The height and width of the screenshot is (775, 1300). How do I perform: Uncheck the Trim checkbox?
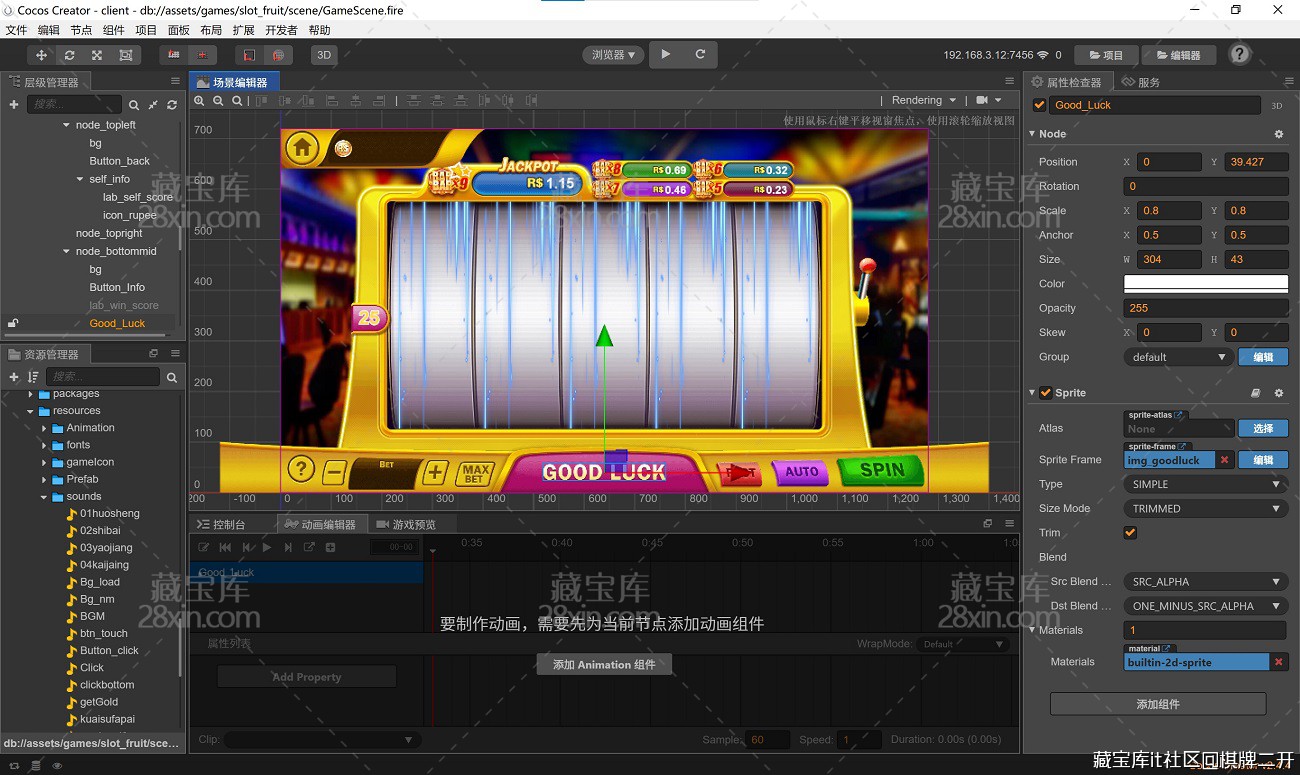click(1130, 533)
